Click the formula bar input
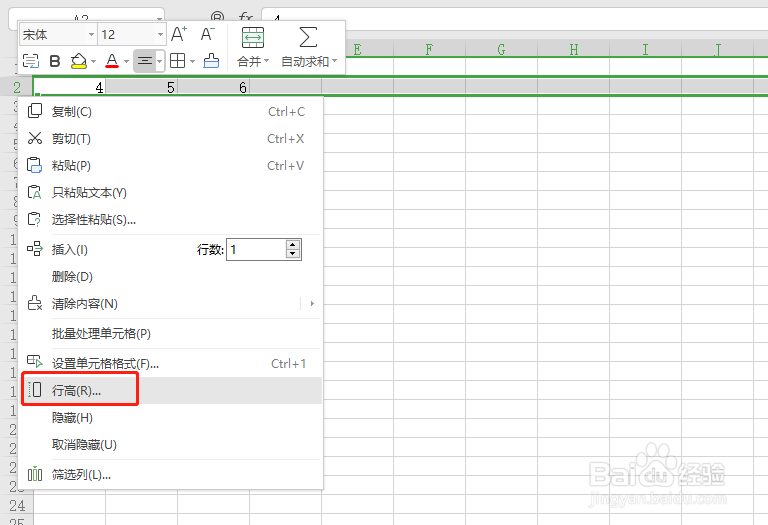The height and width of the screenshot is (525, 768). 514,18
